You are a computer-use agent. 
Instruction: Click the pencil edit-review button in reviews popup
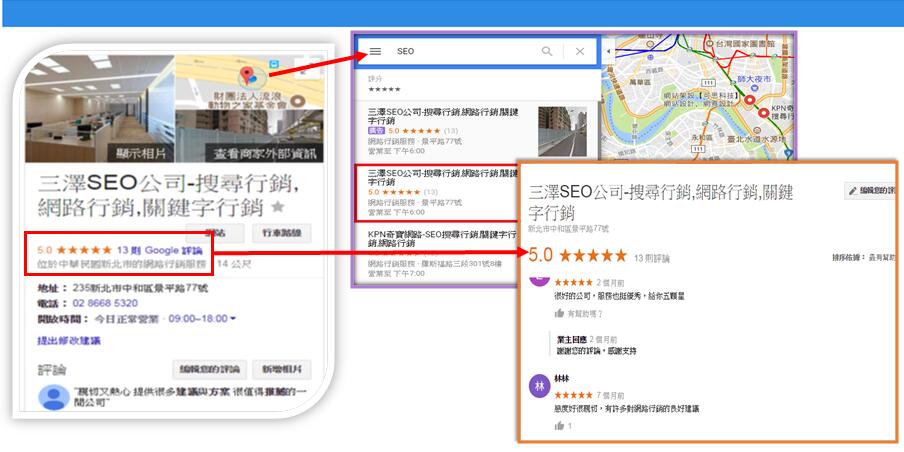tap(871, 190)
